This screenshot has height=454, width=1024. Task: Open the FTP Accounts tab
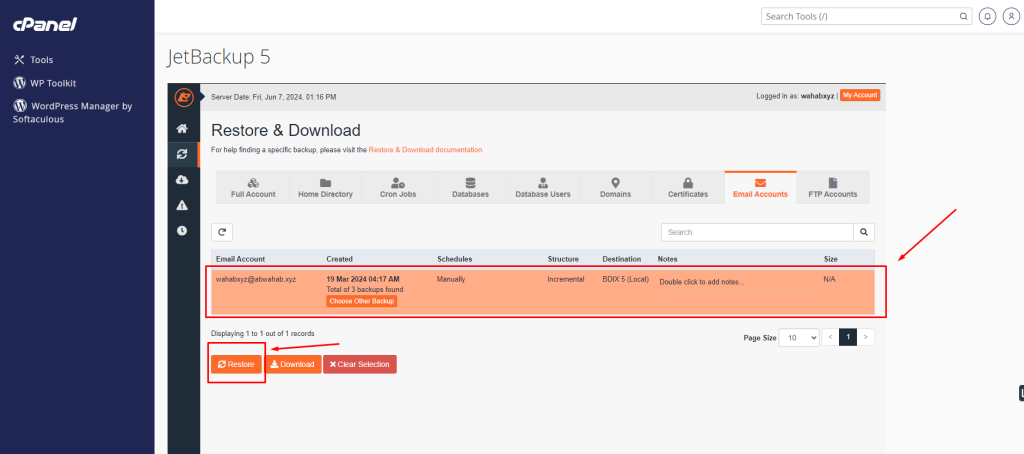[x=833, y=188]
